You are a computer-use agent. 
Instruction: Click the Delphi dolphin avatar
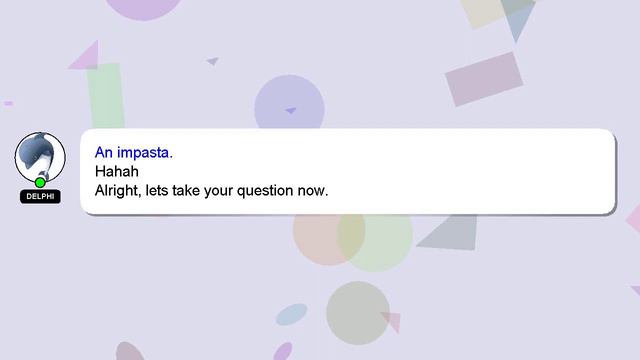pos(40,157)
